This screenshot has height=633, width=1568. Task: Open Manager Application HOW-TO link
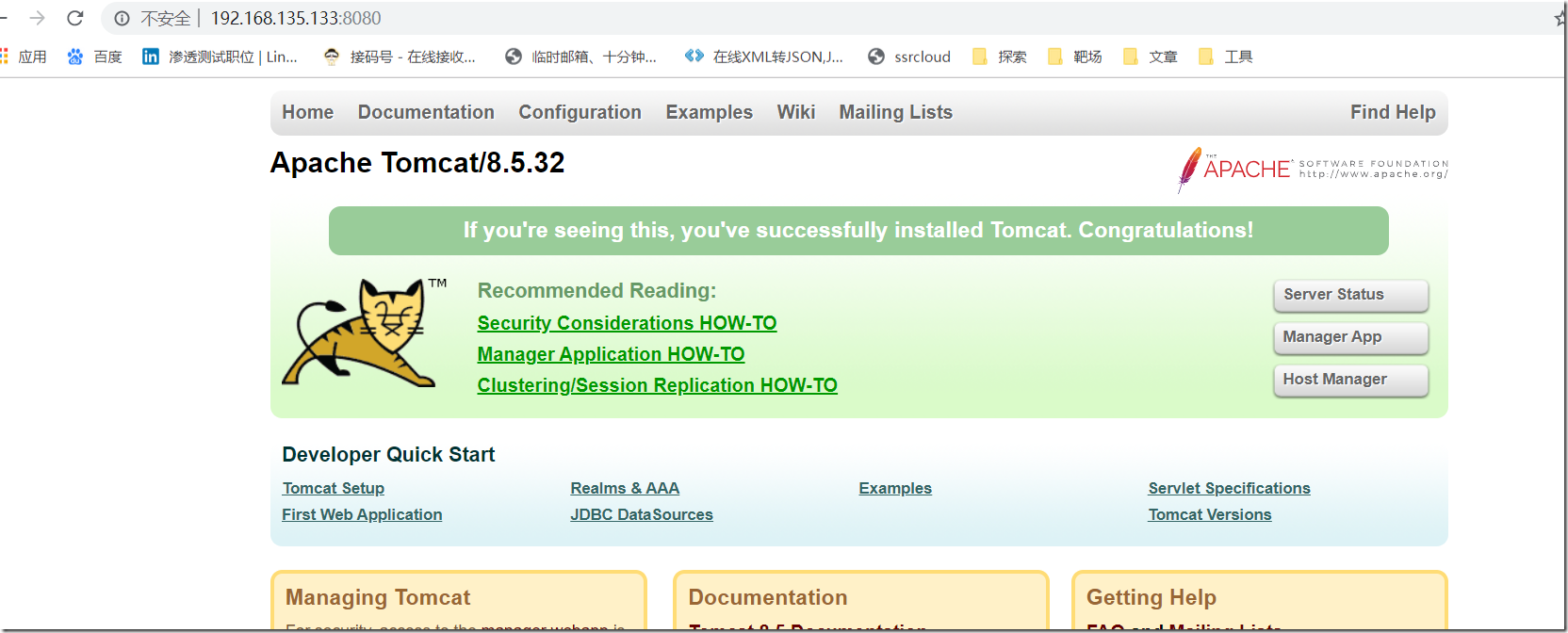point(611,354)
